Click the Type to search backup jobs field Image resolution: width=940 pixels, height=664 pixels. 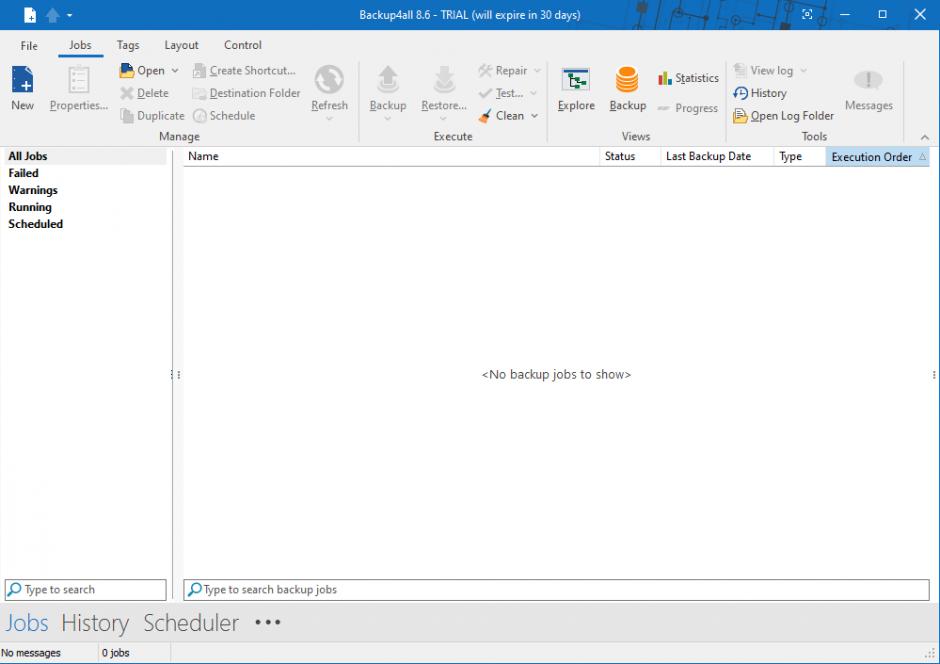(556, 590)
